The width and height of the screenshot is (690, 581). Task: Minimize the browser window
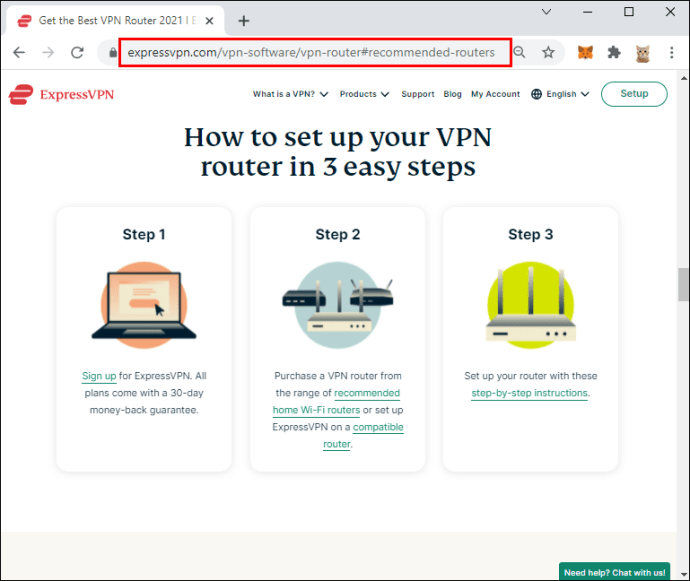click(x=587, y=12)
